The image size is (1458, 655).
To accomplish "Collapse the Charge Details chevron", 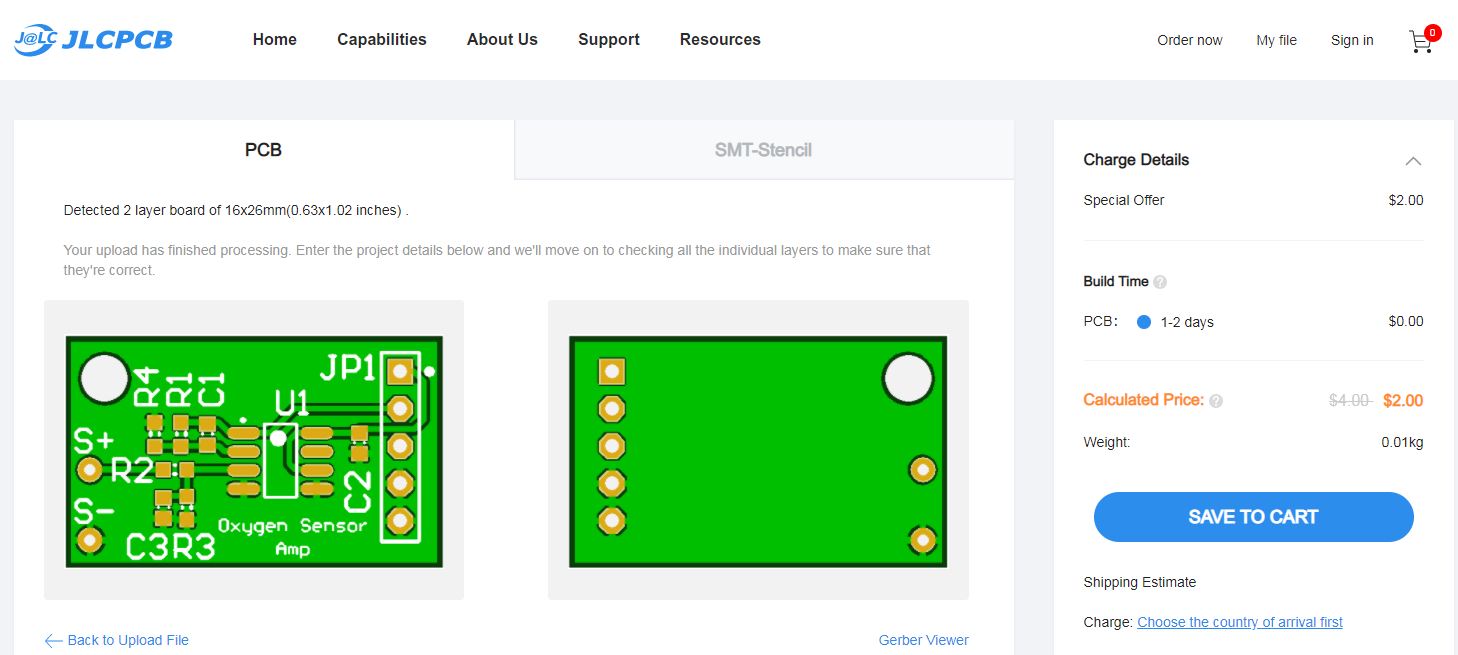I will 1413,161.
